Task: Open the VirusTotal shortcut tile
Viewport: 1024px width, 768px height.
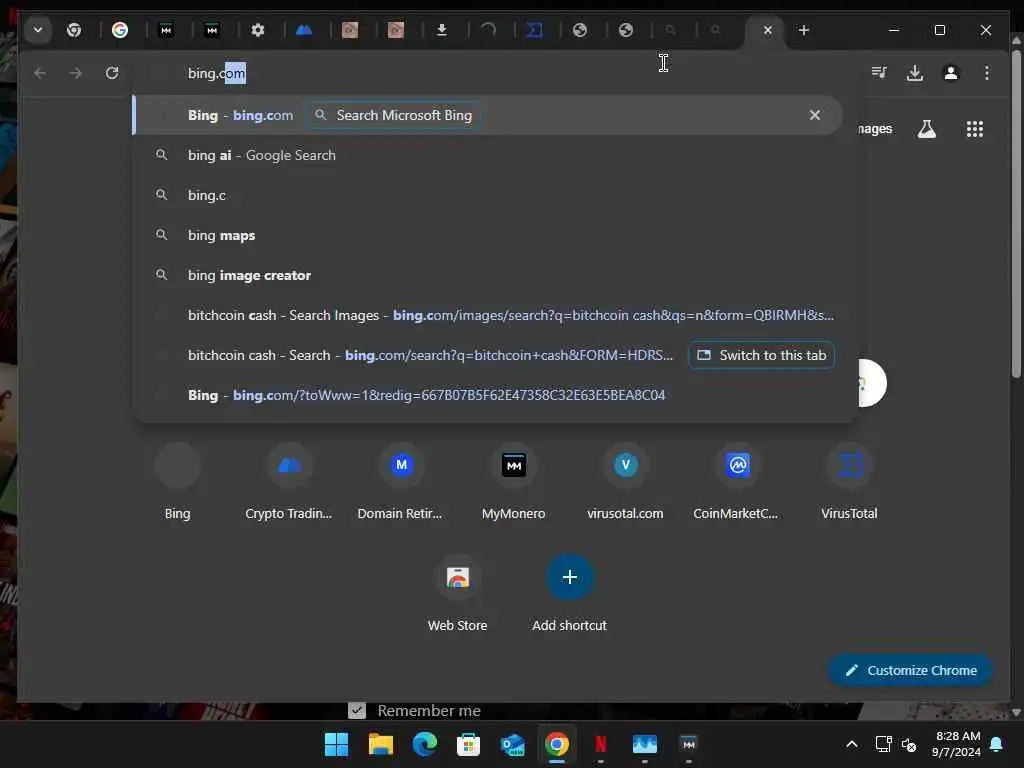Action: pyautogui.click(x=849, y=482)
